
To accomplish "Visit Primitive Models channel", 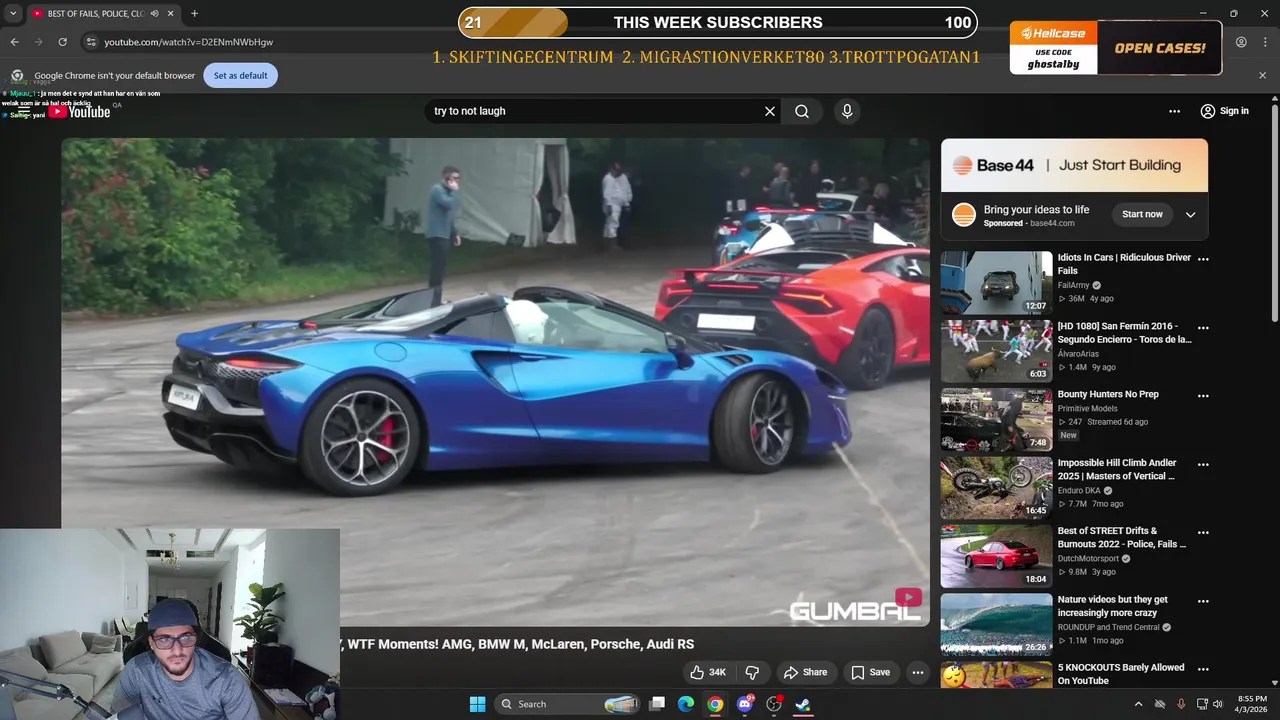I will [1088, 408].
